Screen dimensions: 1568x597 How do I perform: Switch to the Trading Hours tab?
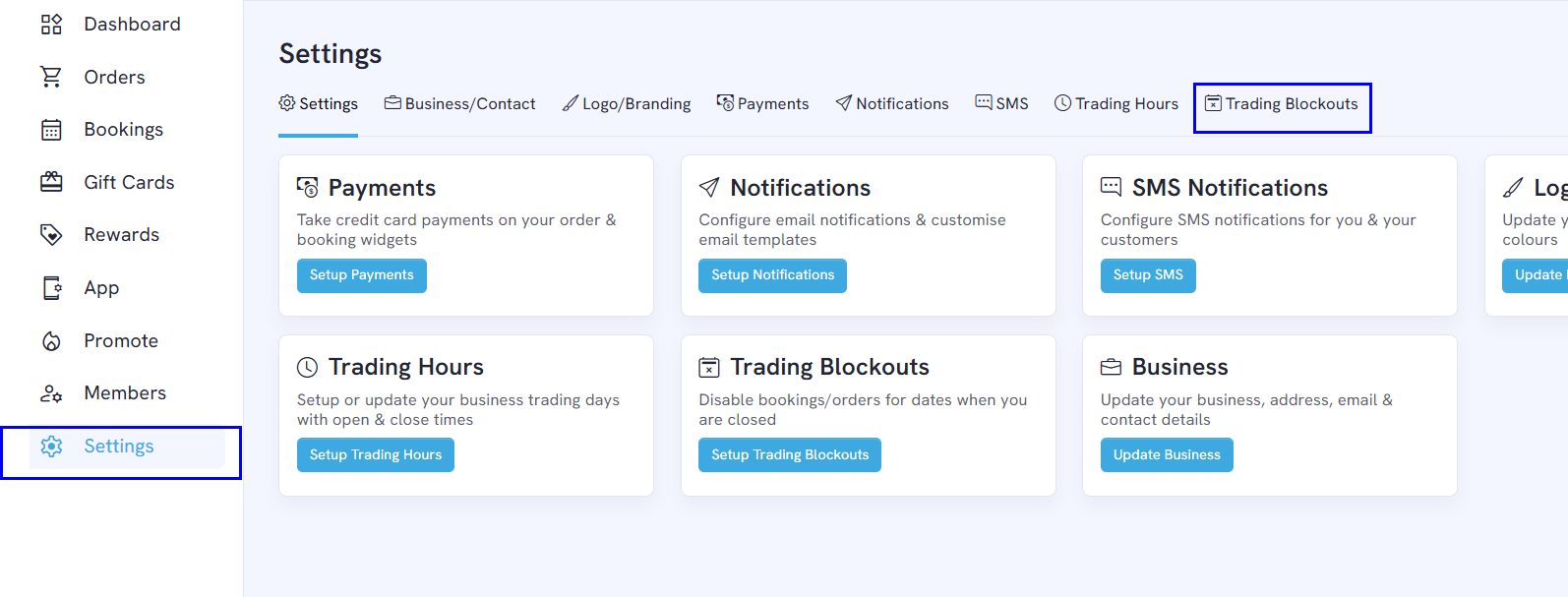tap(1116, 104)
